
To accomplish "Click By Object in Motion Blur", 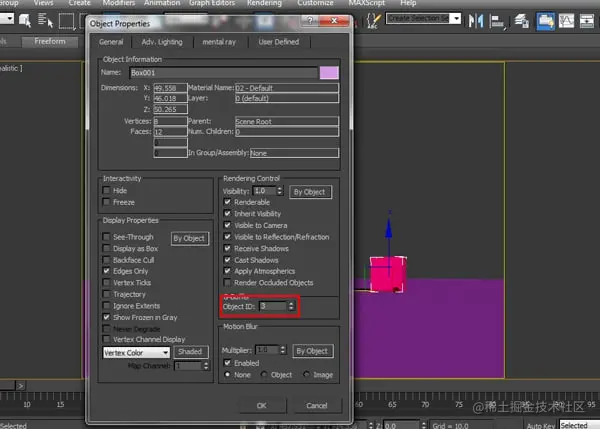I will [312, 351].
